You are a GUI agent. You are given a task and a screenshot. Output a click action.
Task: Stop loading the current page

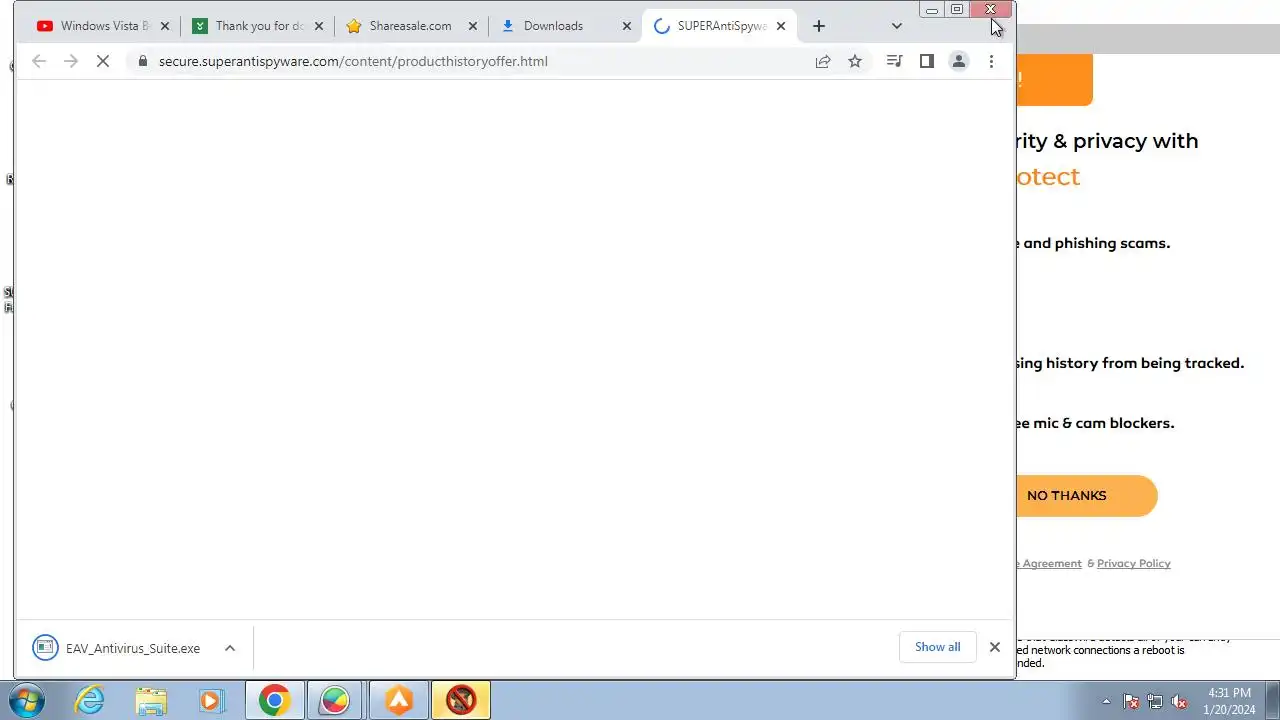[102, 61]
